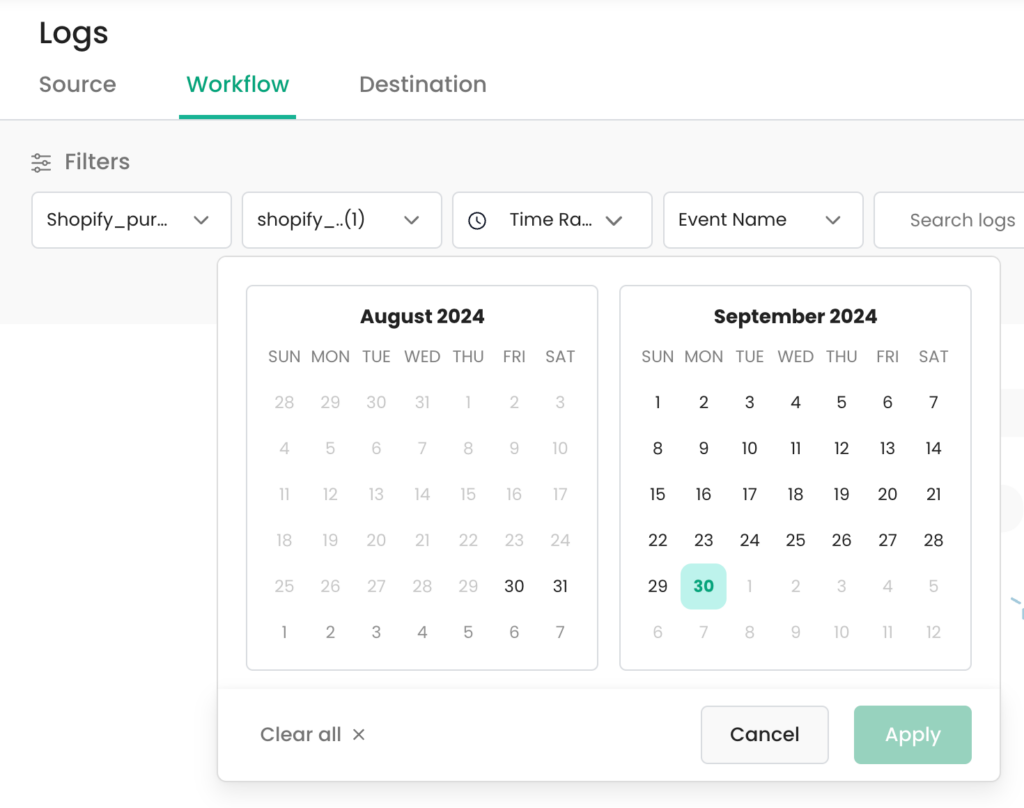
Task: Choose September 16 in the calendar
Action: pyautogui.click(x=703, y=494)
